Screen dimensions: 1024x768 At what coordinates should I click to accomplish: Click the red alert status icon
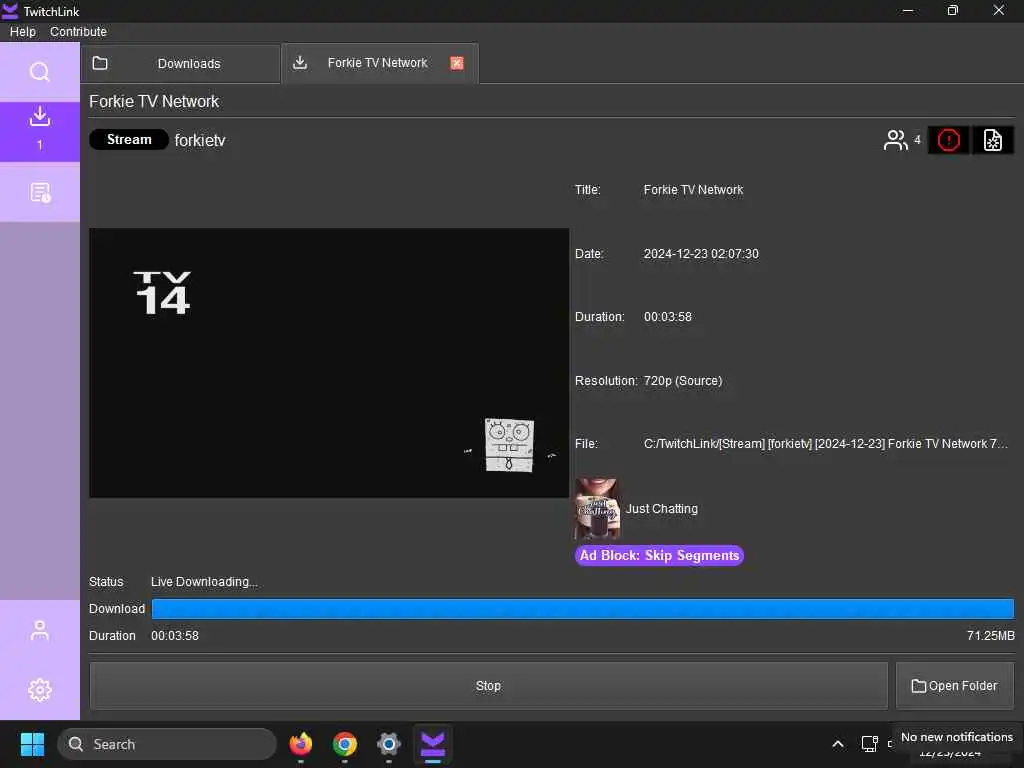(948, 140)
